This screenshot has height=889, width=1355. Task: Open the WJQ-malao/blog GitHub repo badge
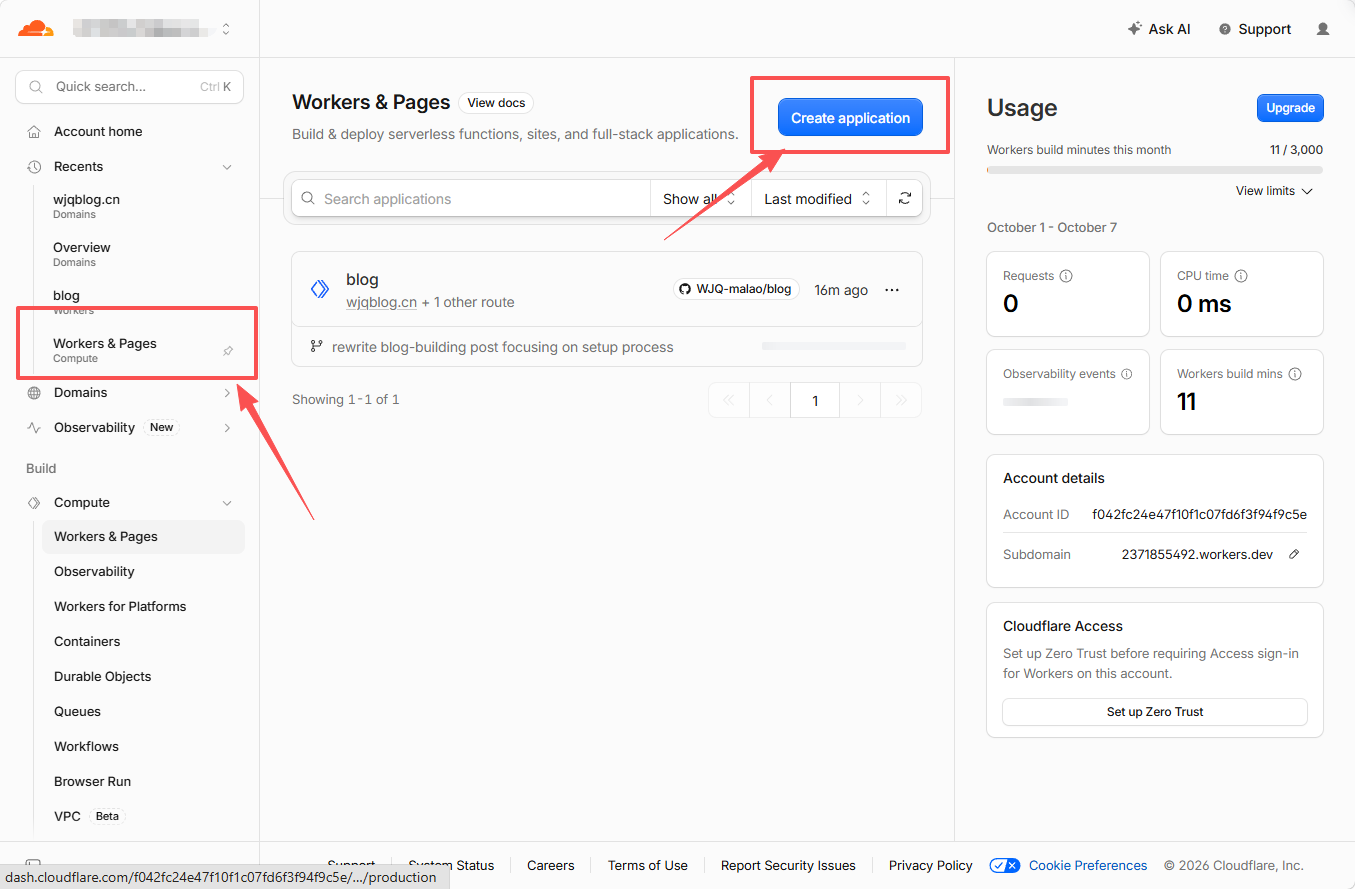735,289
